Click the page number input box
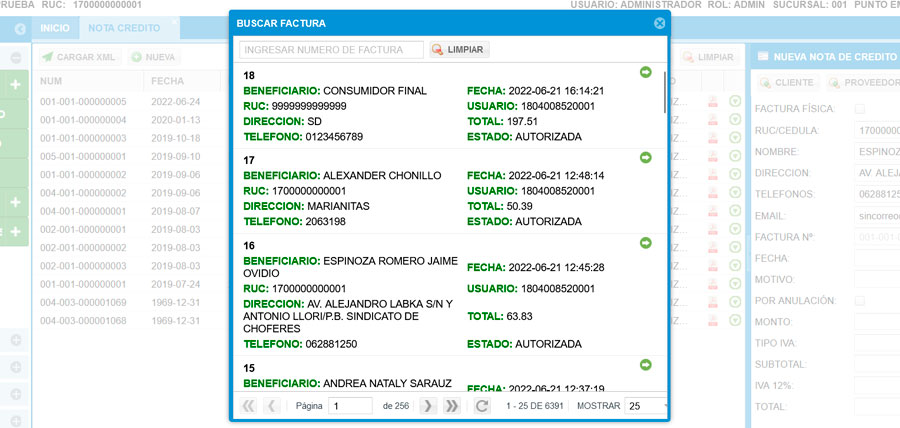This screenshot has height=428, width=900. click(x=350, y=406)
